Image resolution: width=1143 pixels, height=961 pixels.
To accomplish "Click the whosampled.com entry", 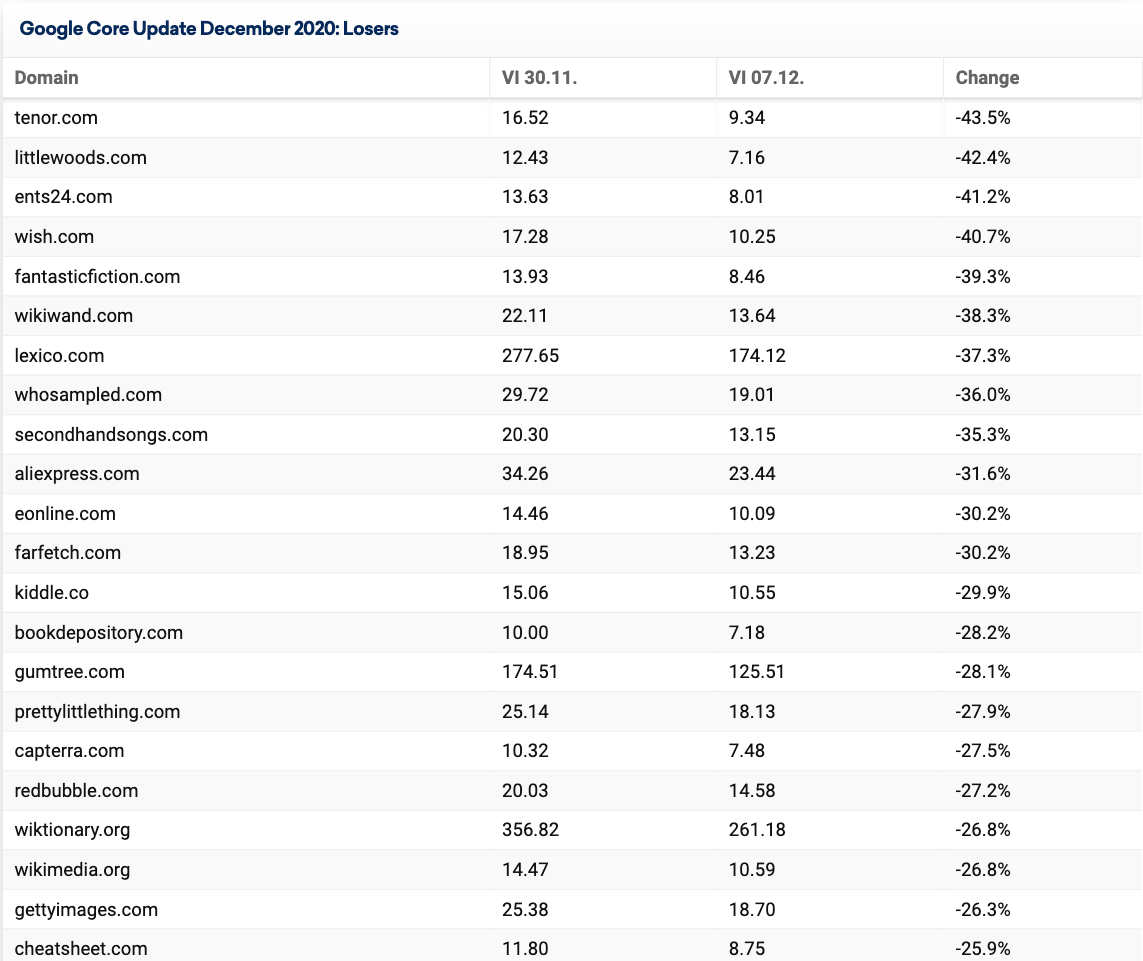I will (x=88, y=394).
